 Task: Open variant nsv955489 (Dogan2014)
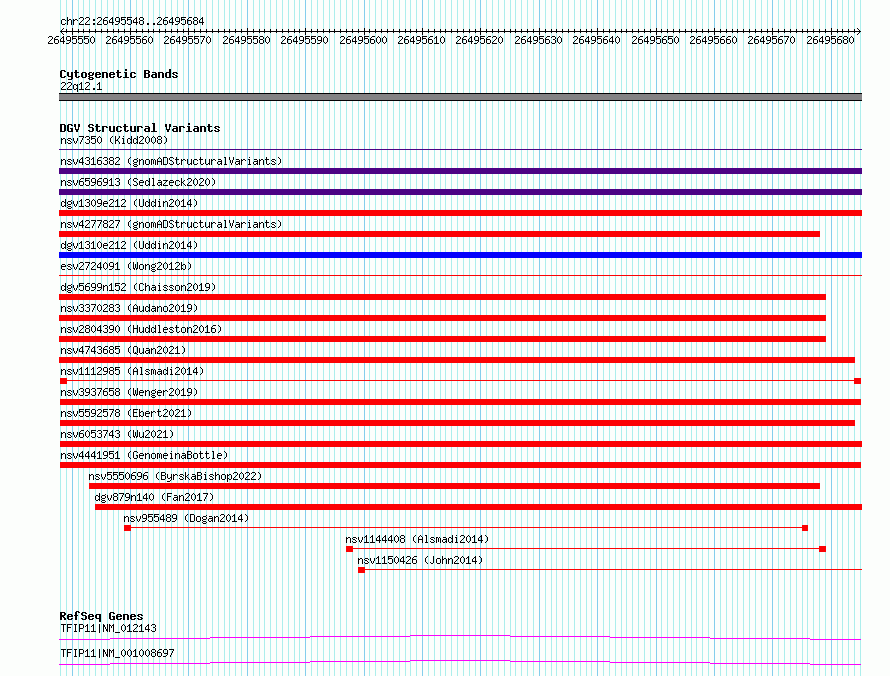[186, 518]
